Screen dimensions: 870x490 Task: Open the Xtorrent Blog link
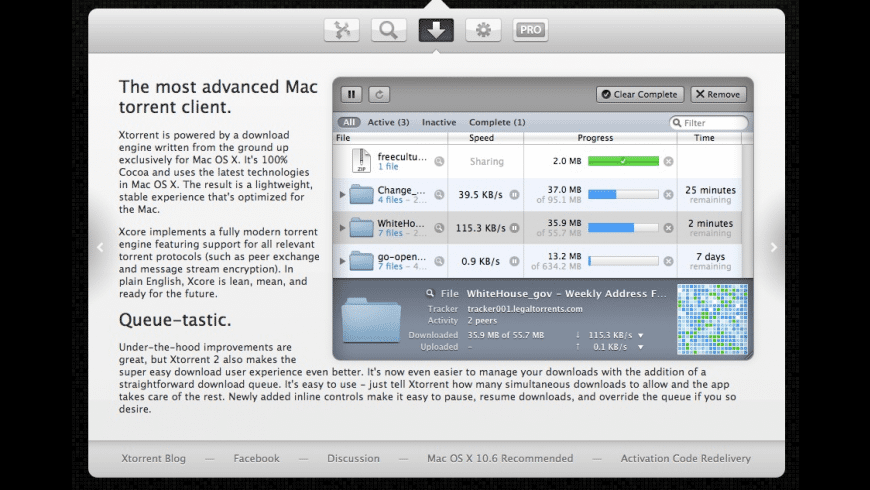click(154, 458)
